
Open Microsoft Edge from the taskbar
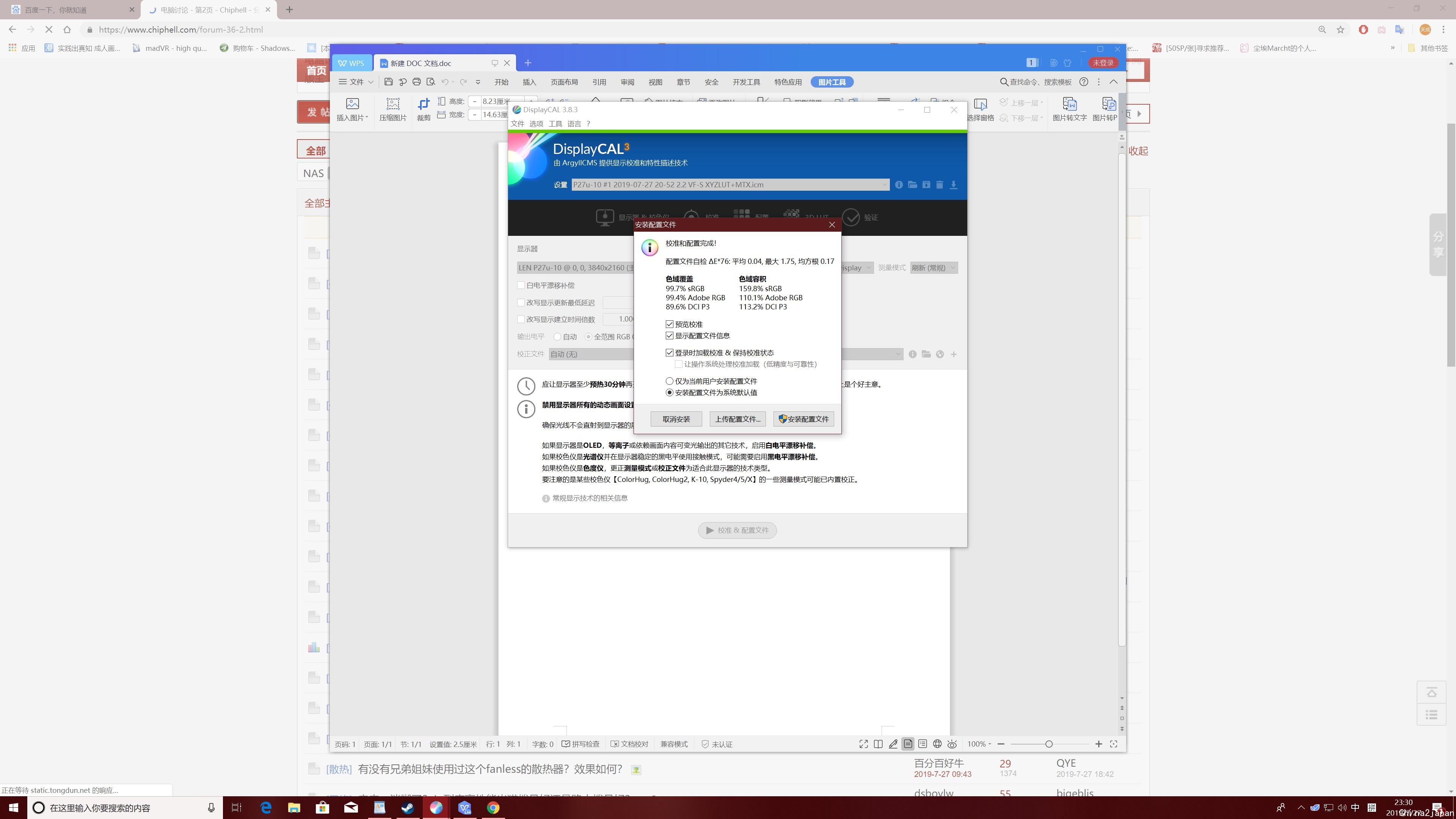click(266, 808)
